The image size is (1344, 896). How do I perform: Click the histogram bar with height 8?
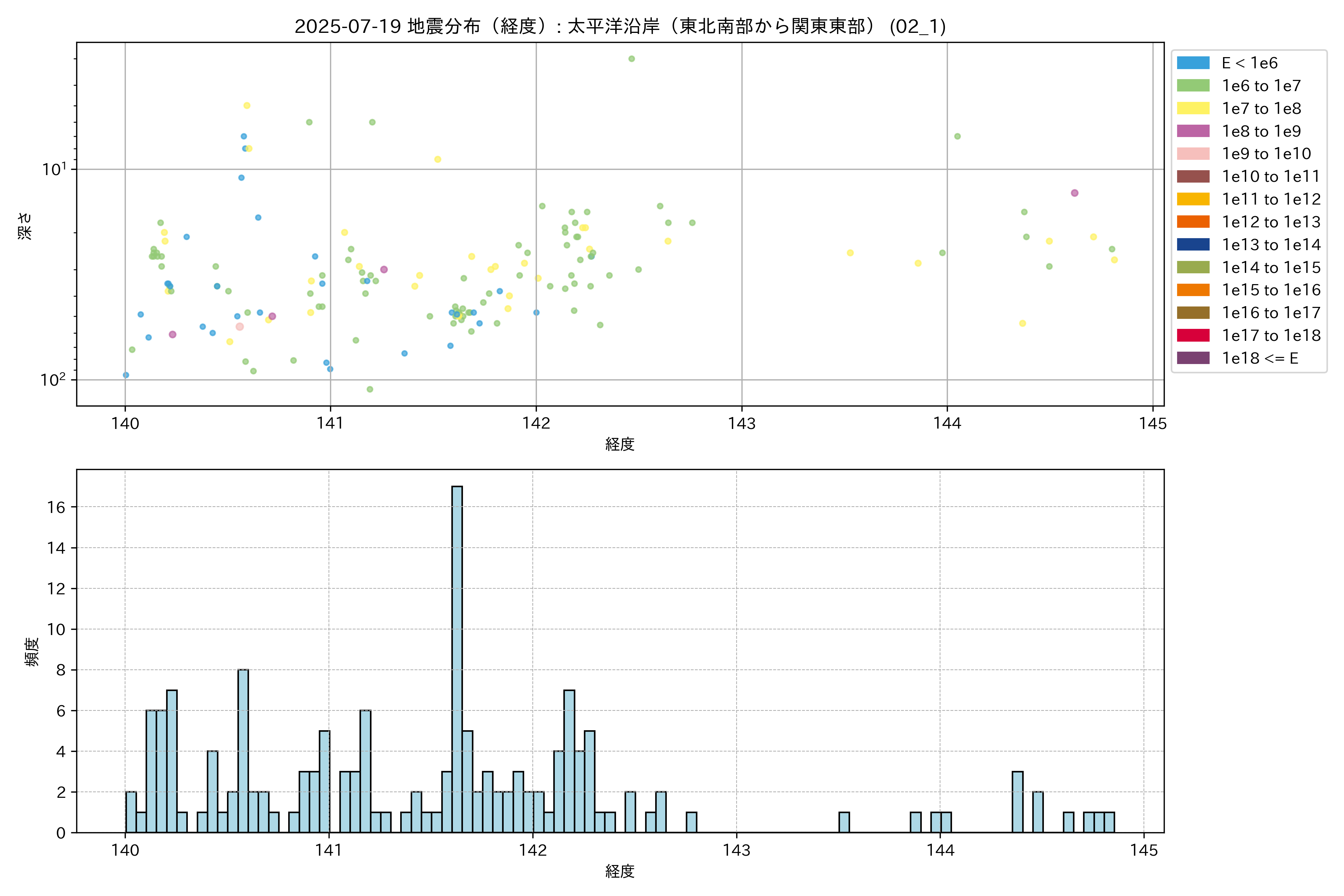click(243, 751)
